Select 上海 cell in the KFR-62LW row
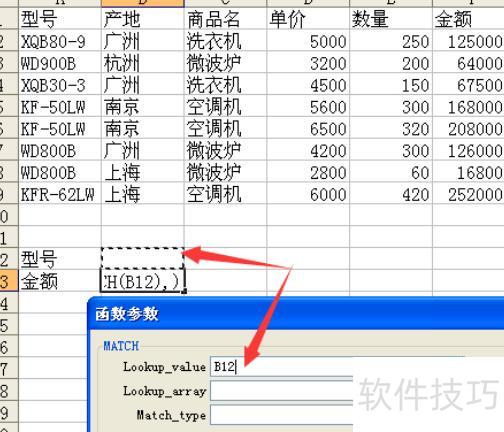This screenshot has height=432, width=504. tap(143, 194)
